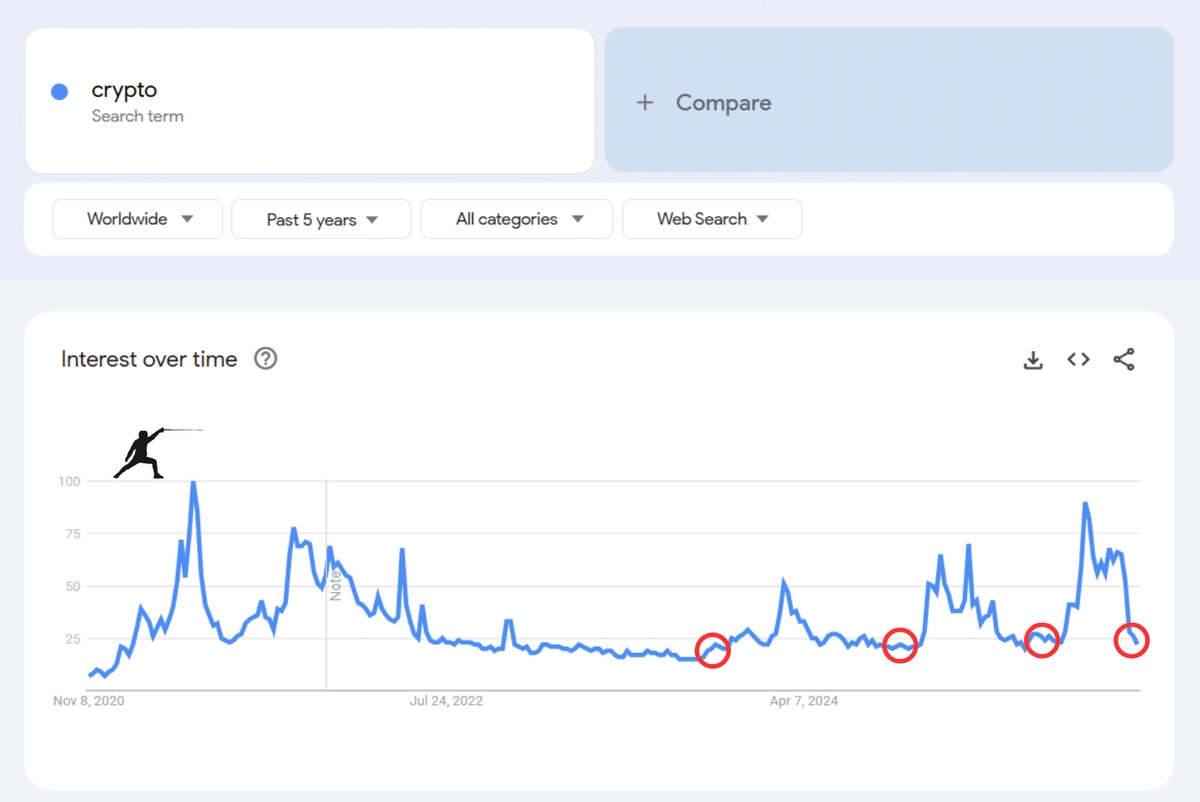Click the vertical Note marker on the chart
The image size is (1200, 802).
335,584
